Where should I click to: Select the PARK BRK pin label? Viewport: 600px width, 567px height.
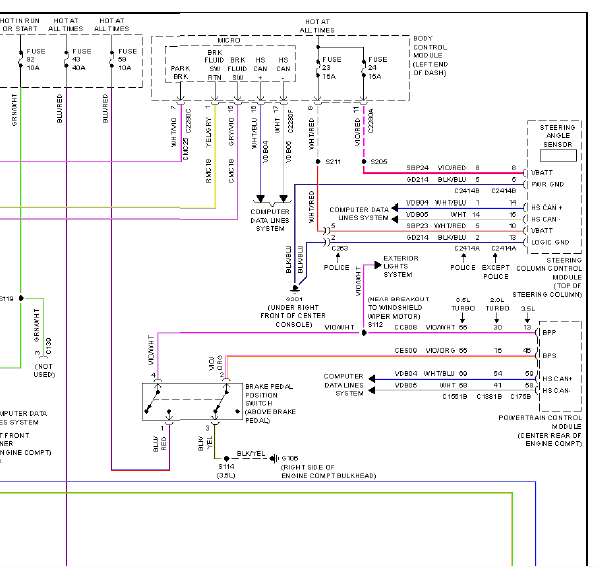pos(180,72)
